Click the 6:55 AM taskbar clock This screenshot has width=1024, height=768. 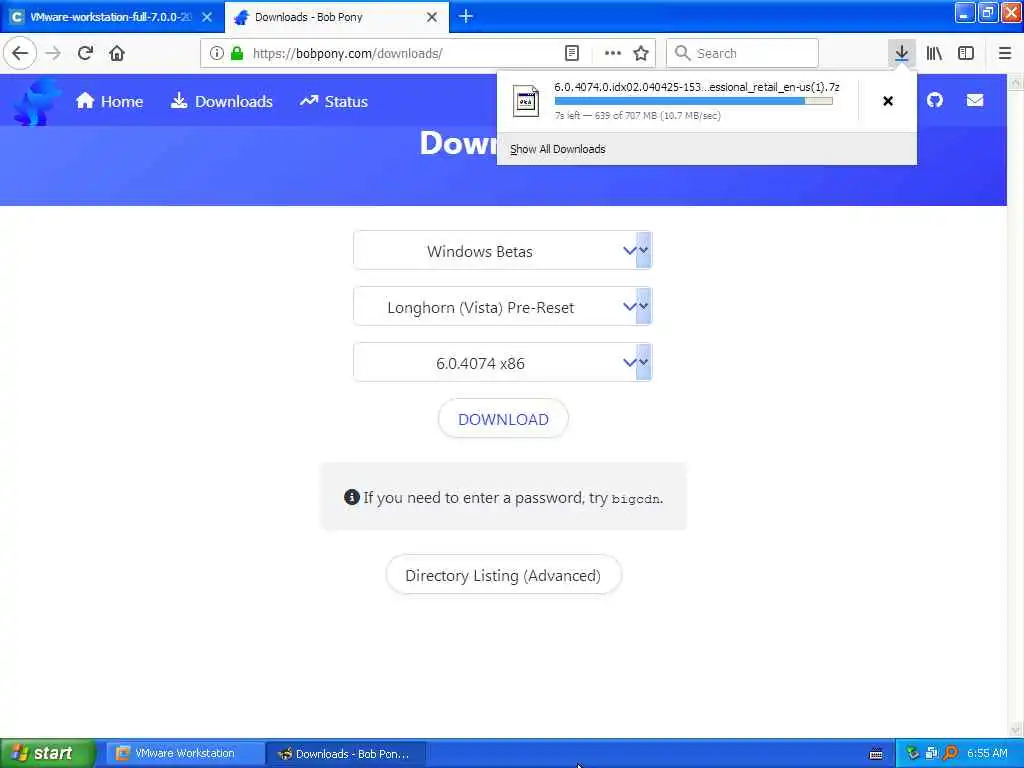click(x=987, y=753)
